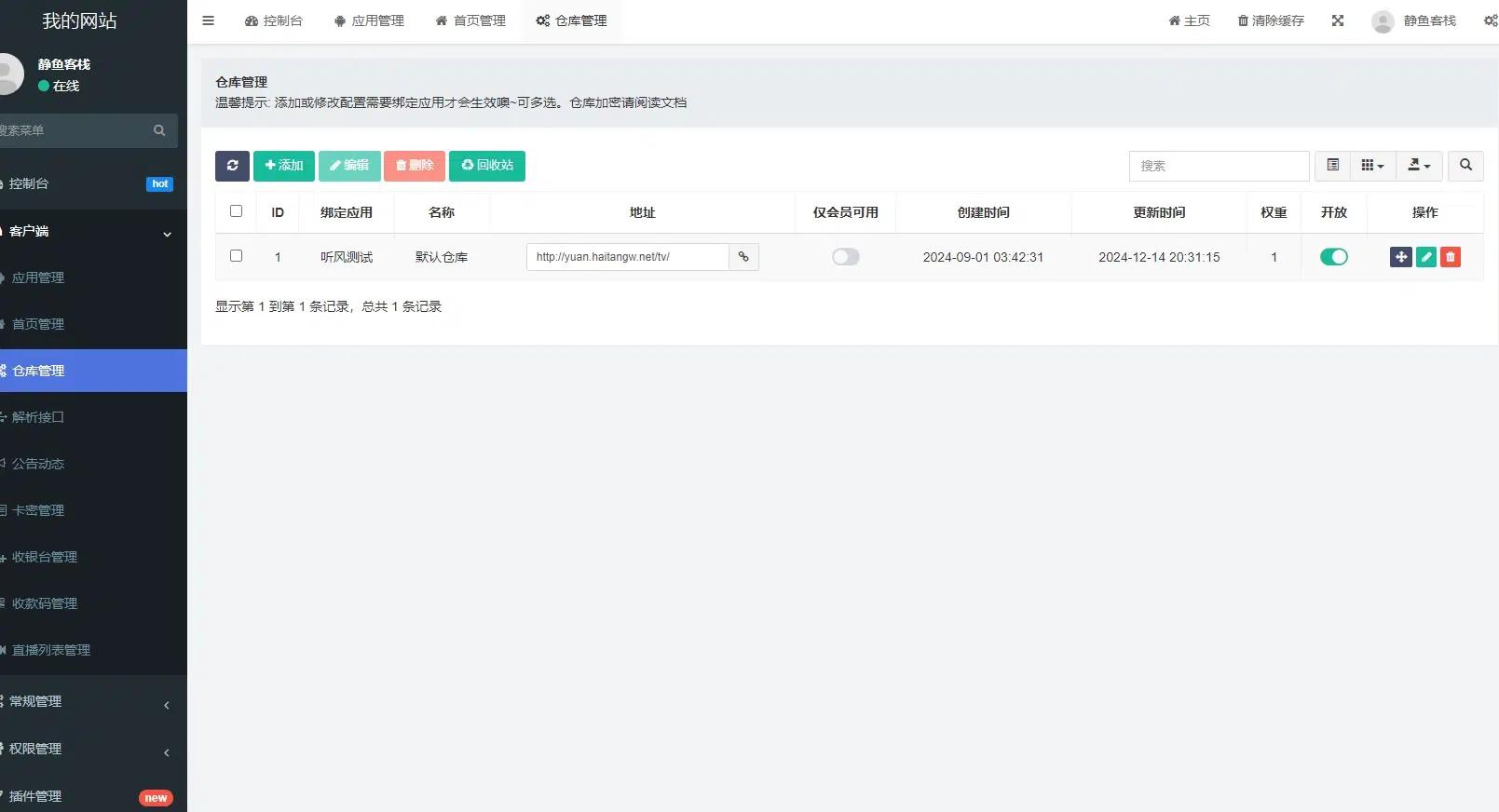1499x812 pixels.
Task: Click 清除缓存 in the top bar
Action: [x=1271, y=20]
